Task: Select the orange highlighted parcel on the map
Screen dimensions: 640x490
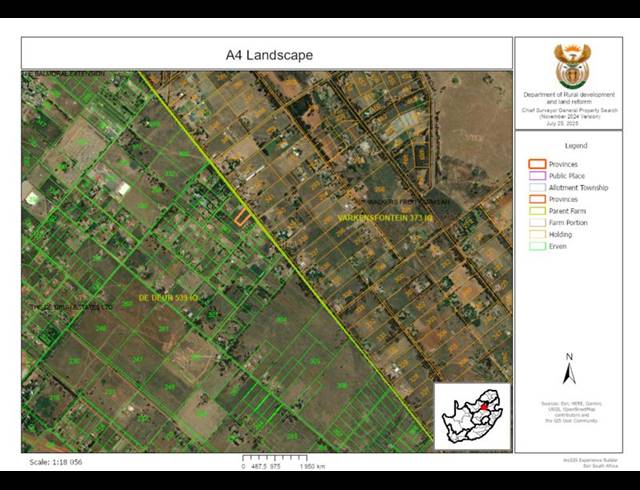Action: coord(242,216)
